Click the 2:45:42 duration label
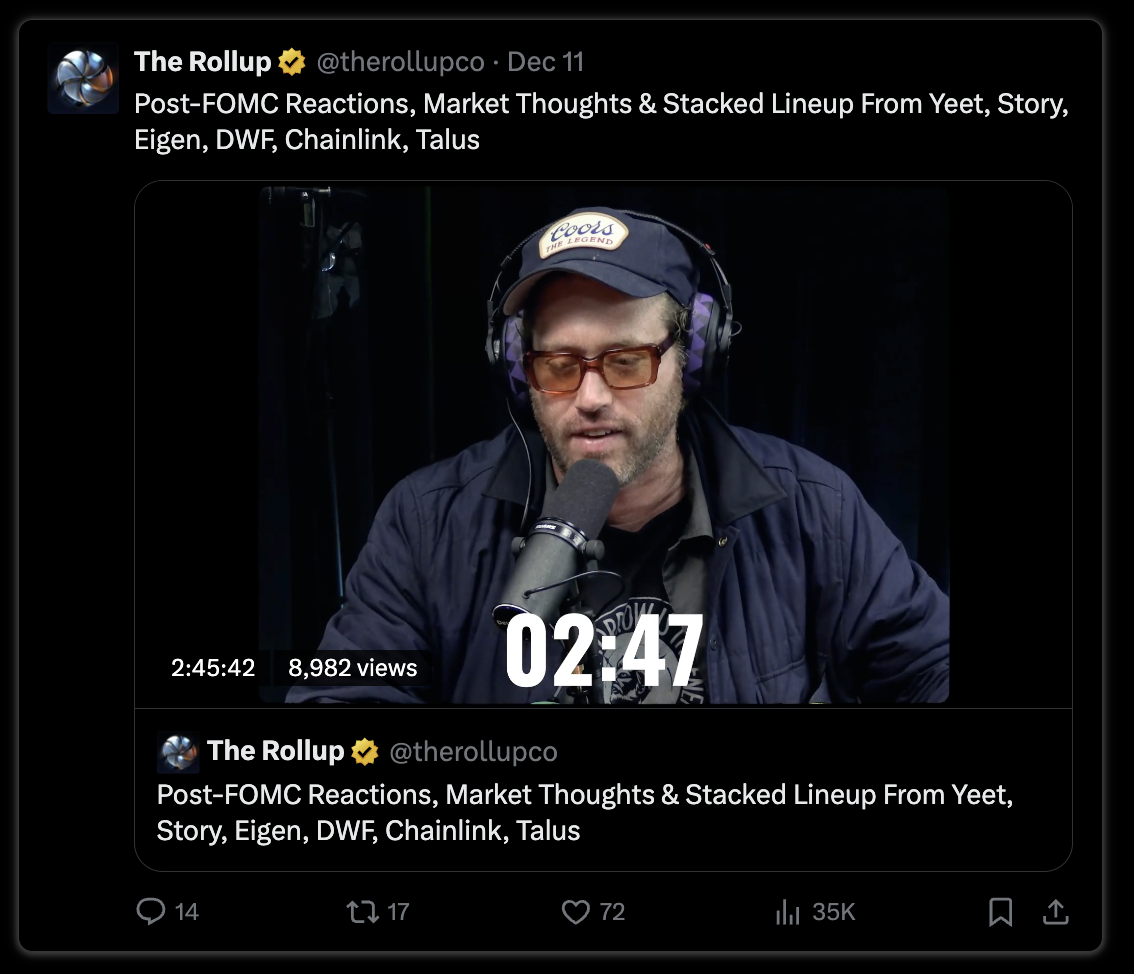Screen dimensions: 1134x974 click(213, 667)
